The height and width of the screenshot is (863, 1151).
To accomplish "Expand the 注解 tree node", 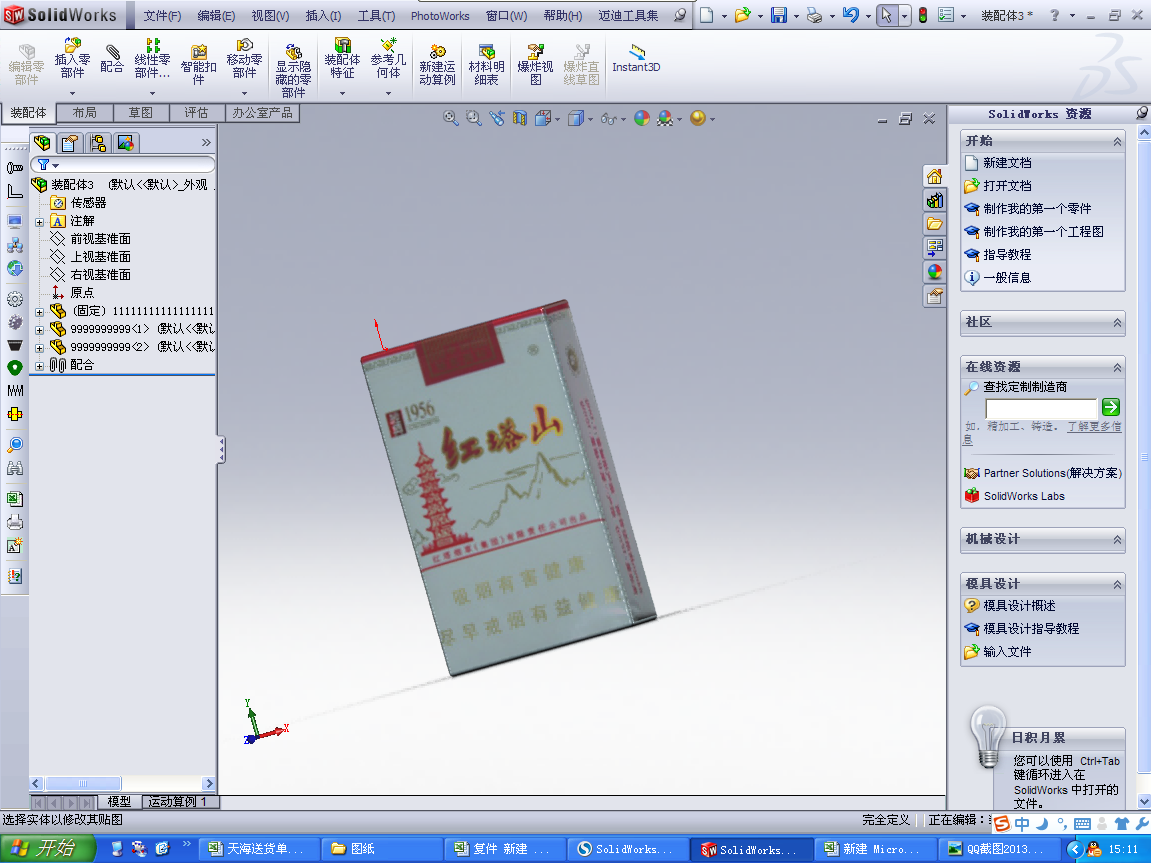I will point(40,222).
